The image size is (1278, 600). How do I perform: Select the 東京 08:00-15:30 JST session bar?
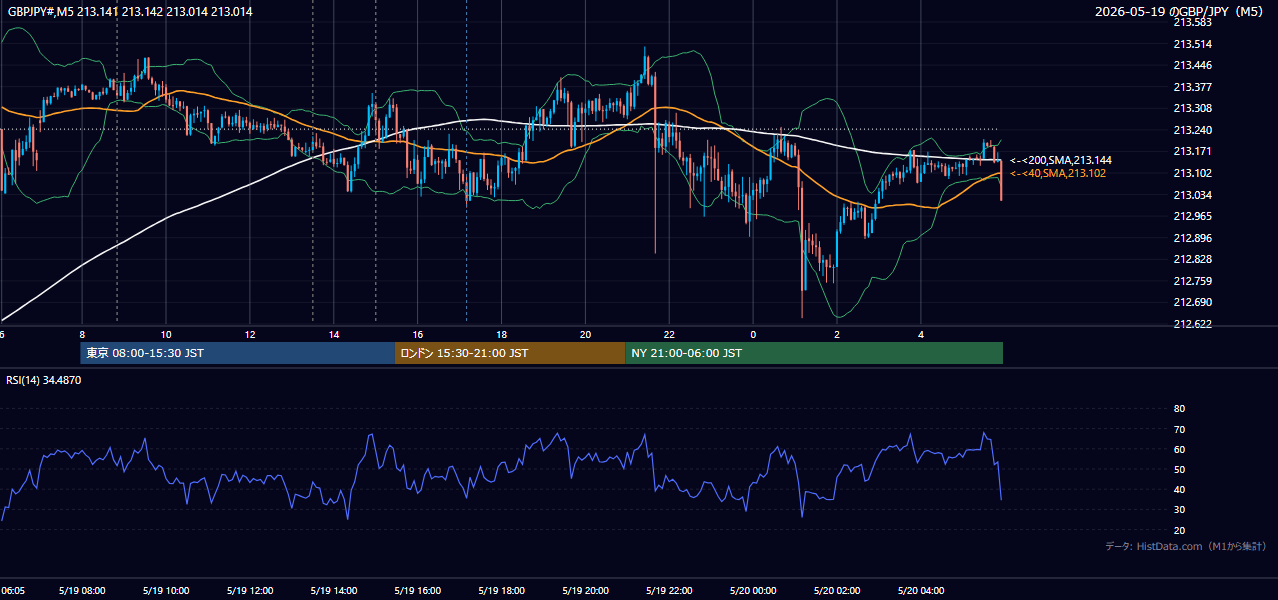click(x=238, y=353)
